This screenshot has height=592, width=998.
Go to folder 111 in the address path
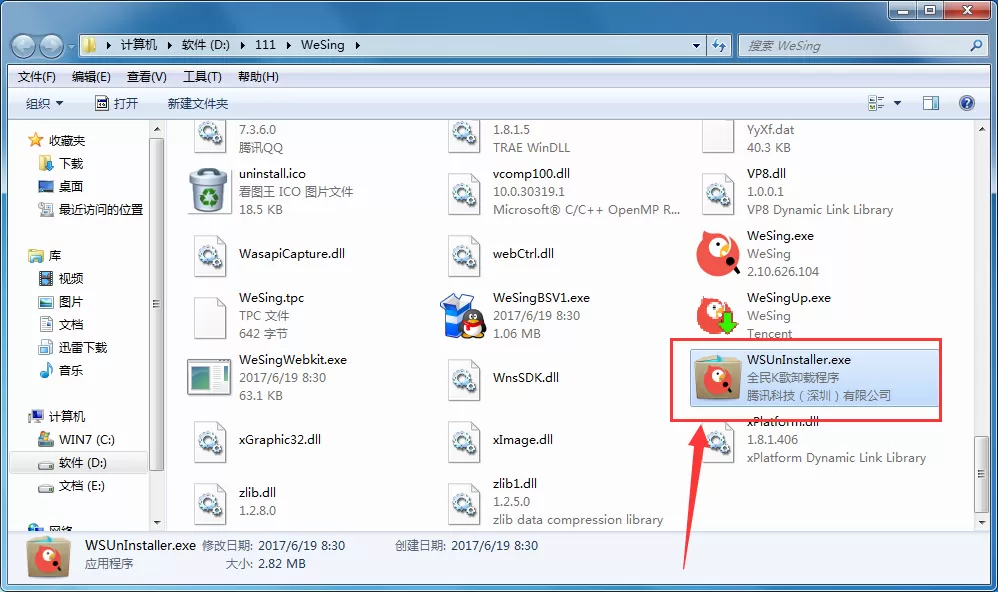[265, 45]
